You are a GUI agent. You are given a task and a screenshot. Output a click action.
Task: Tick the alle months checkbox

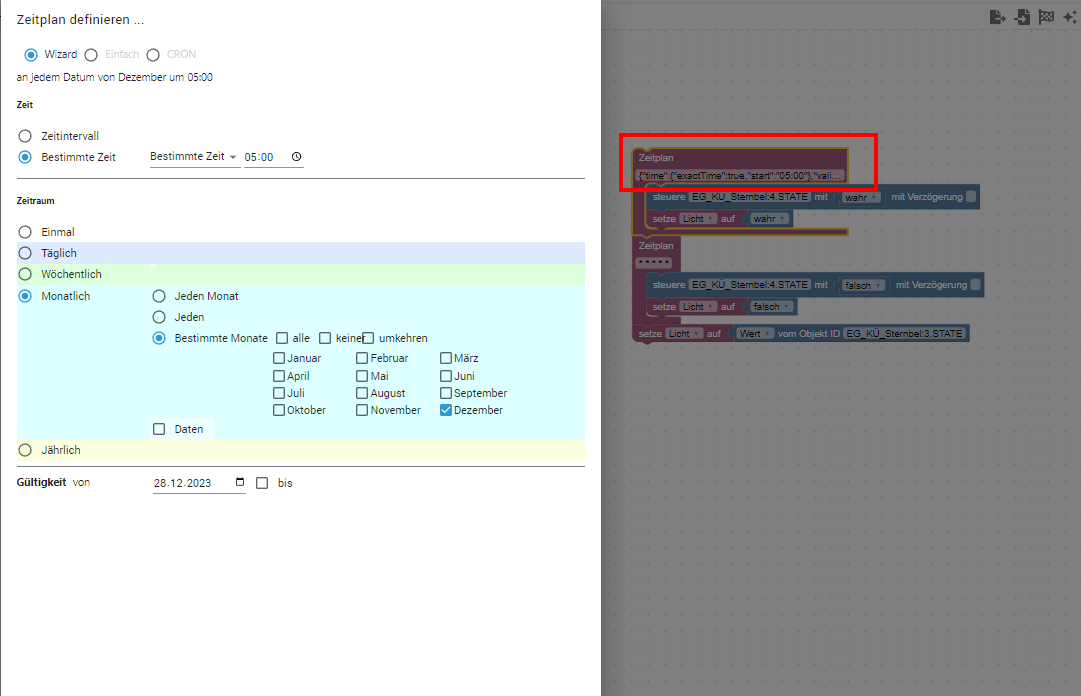click(x=282, y=338)
